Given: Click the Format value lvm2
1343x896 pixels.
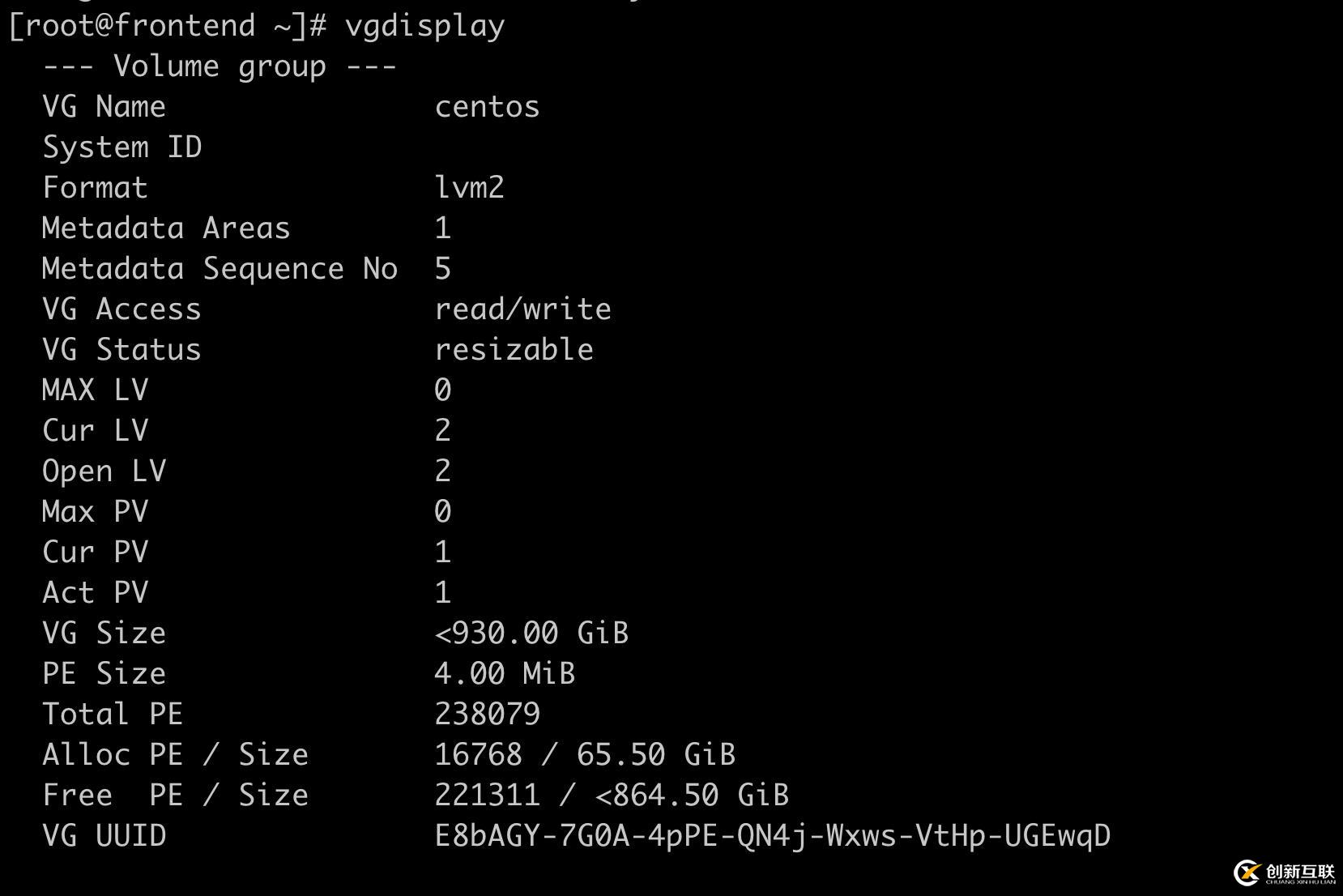Looking at the screenshot, I should (469, 188).
